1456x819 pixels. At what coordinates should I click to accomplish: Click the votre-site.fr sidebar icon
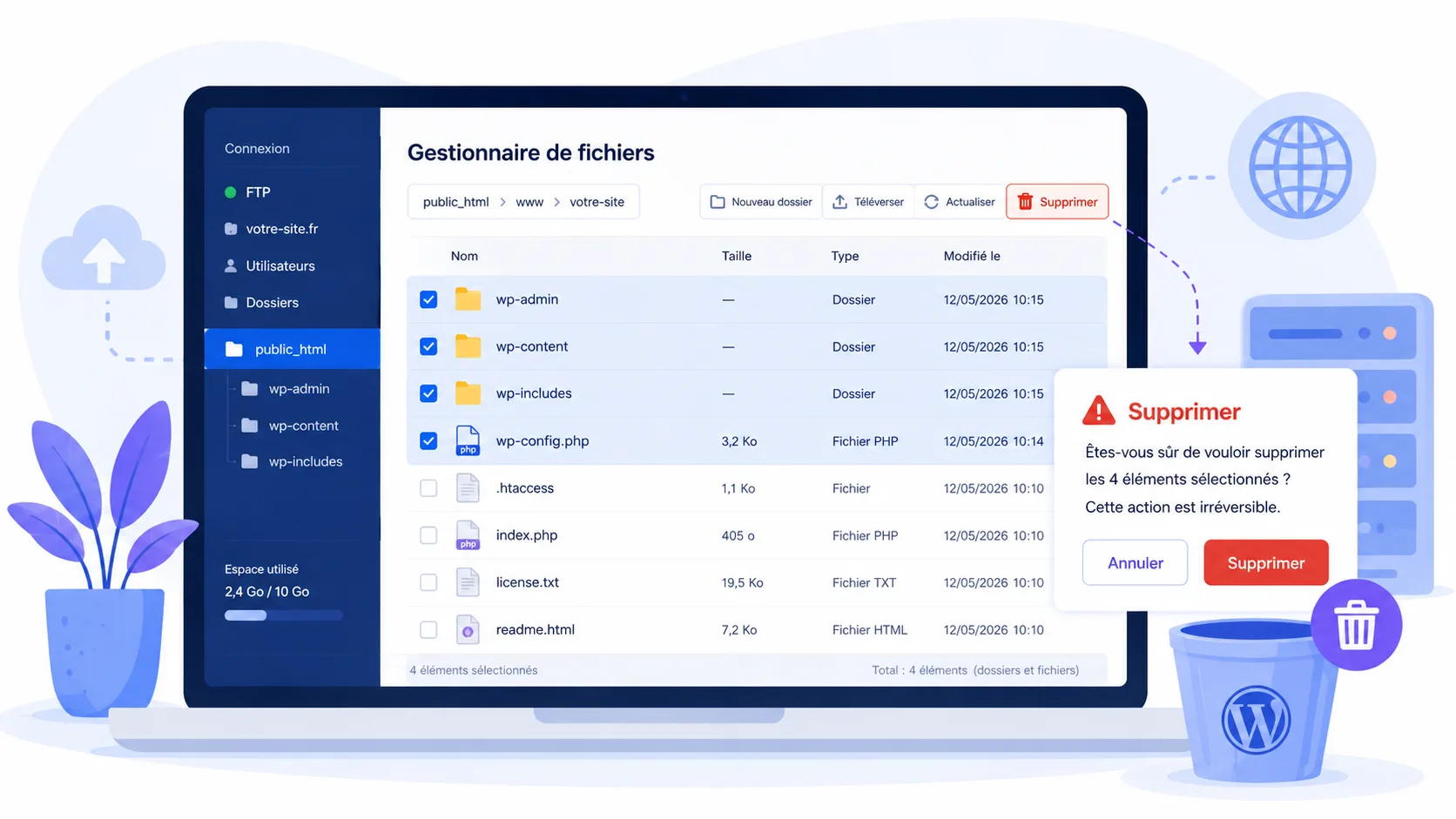[231, 229]
